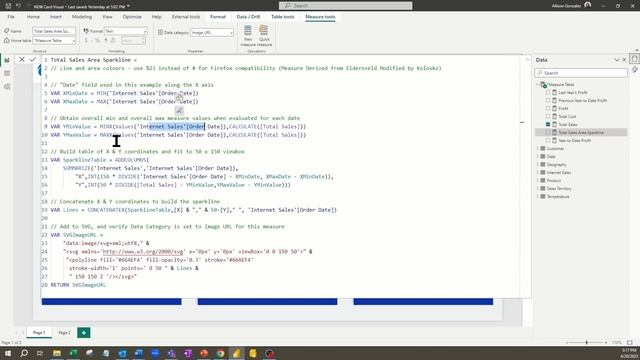Click the thousands separator icon
640x360 pixels.
click(x=106, y=40)
